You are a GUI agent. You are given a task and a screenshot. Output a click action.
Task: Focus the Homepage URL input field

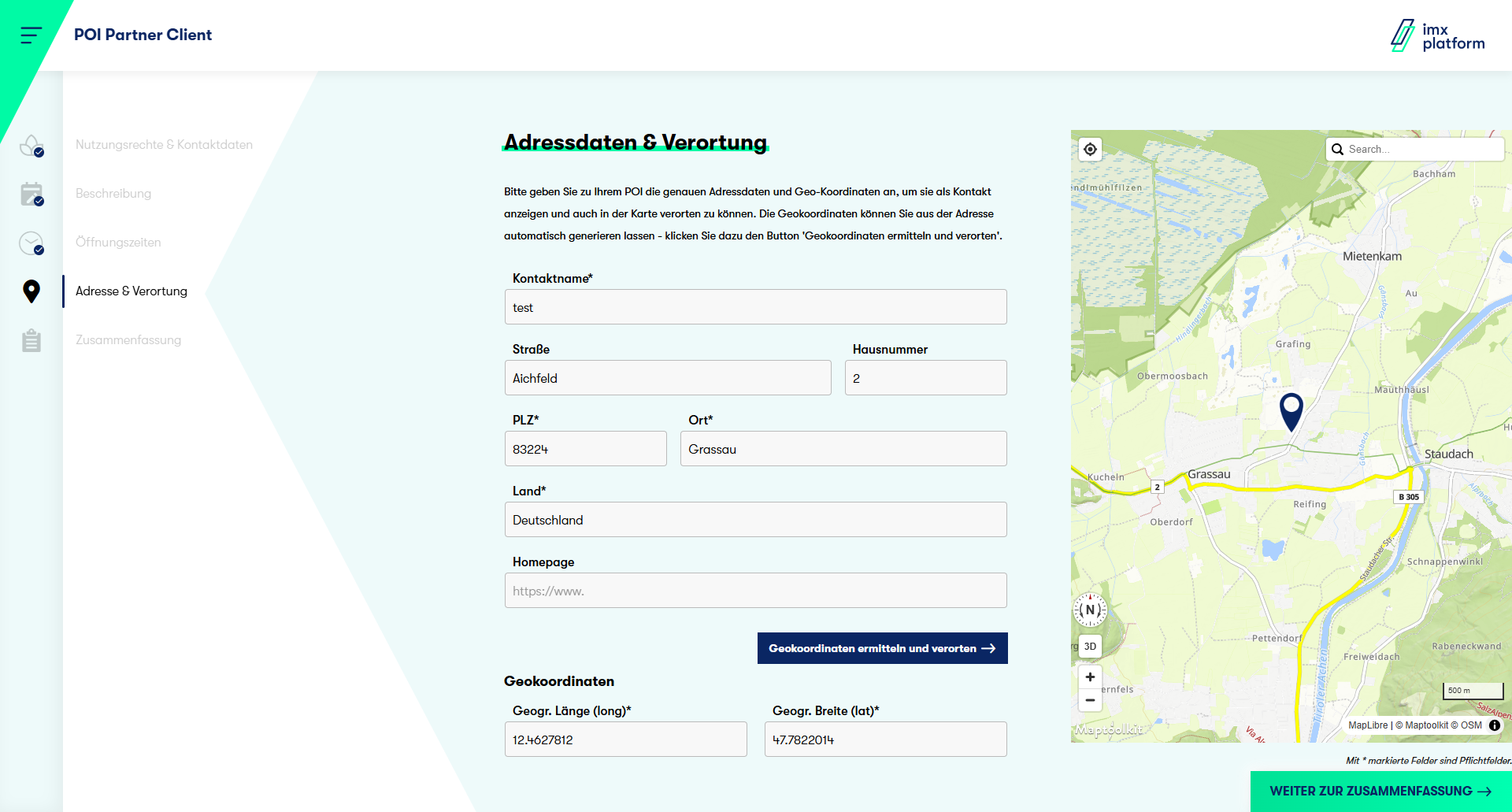tap(755, 591)
